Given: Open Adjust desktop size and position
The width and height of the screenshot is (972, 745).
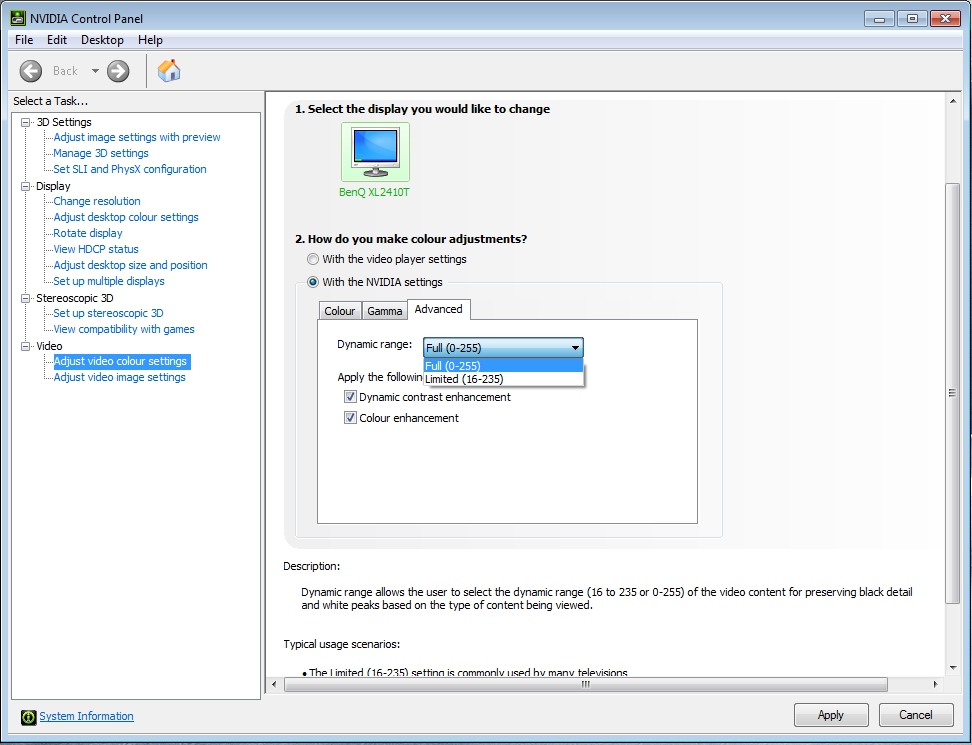Looking at the screenshot, I should tap(130, 265).
